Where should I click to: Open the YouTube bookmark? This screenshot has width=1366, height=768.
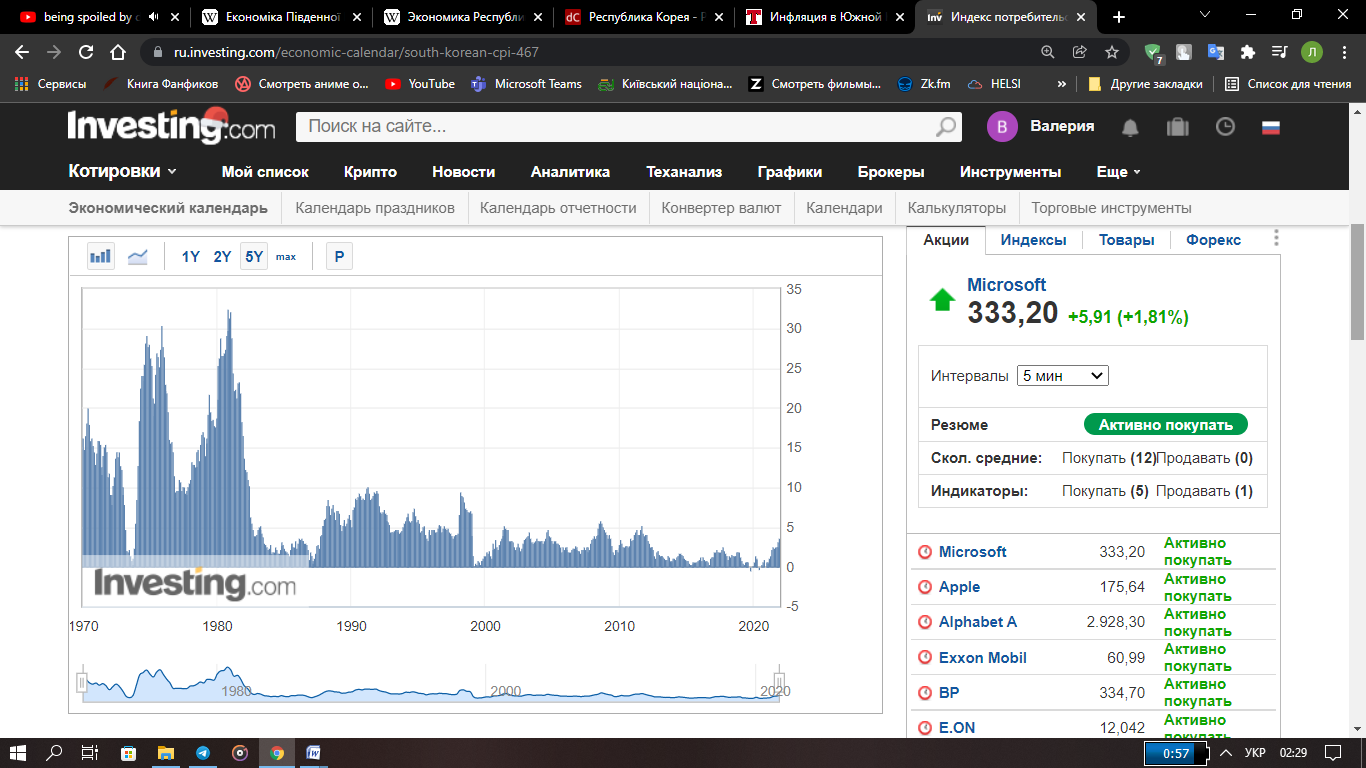pyautogui.click(x=419, y=84)
